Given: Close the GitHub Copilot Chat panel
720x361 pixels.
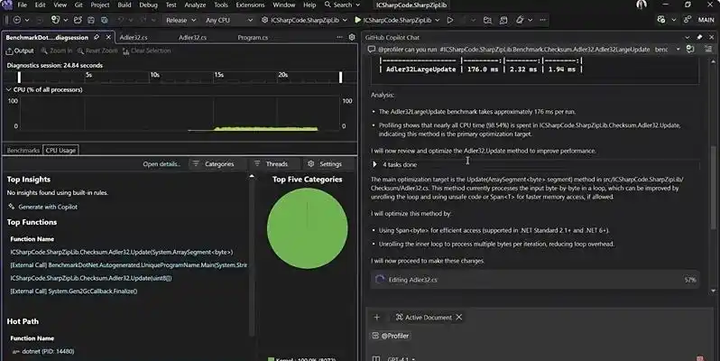Looking at the screenshot, I should 712,37.
